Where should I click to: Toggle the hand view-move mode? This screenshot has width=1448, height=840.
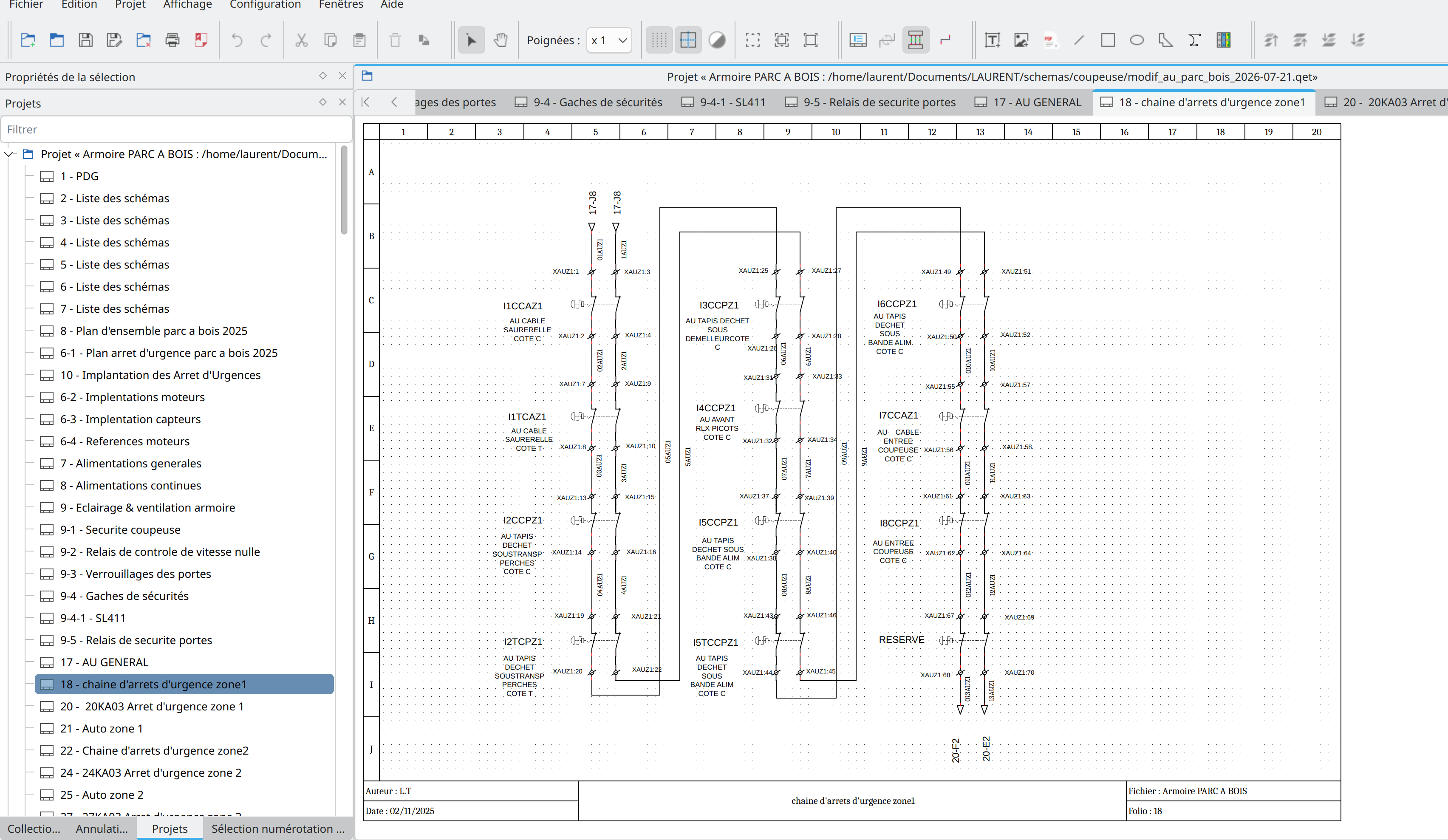point(501,40)
